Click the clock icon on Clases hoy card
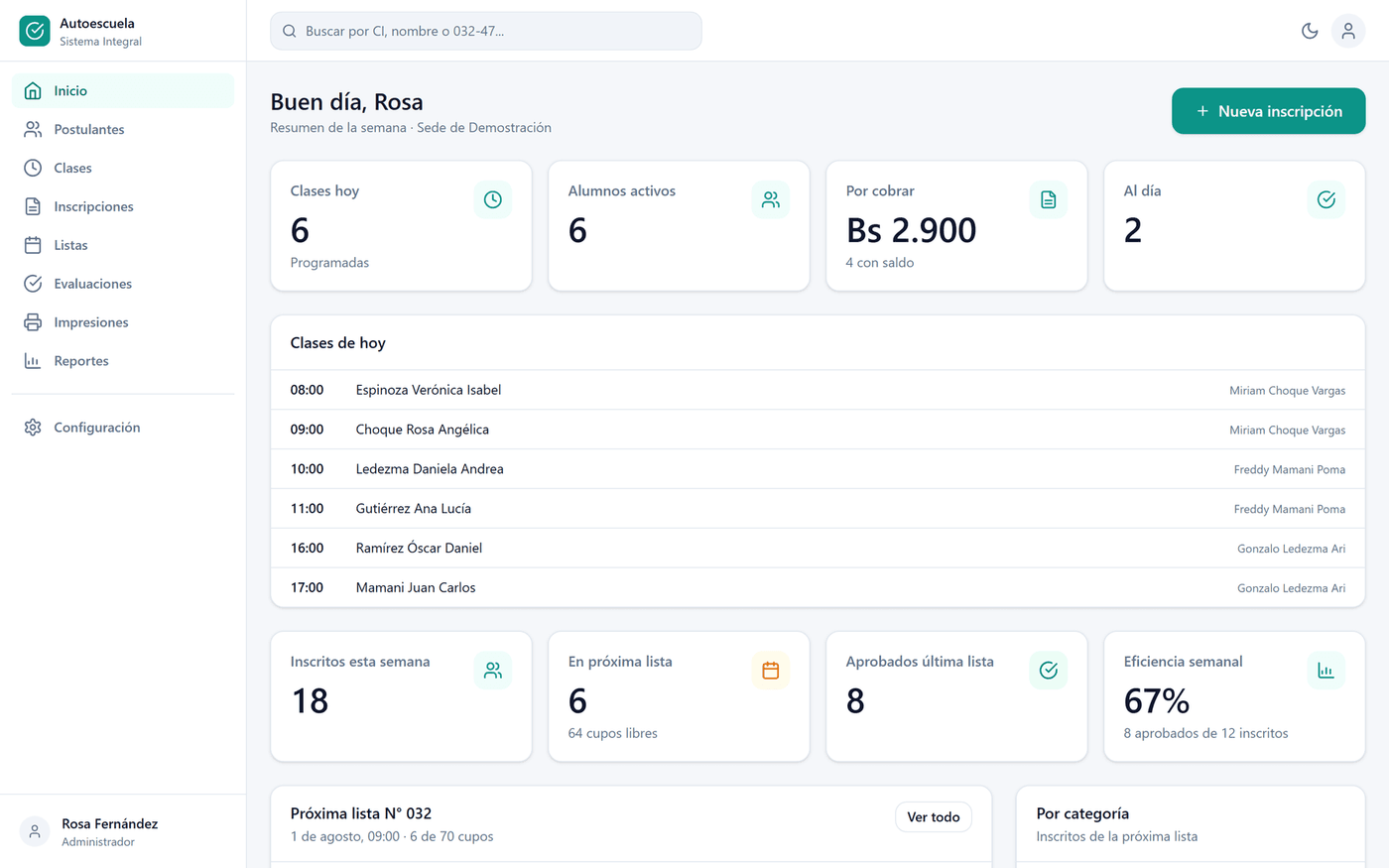The width and height of the screenshot is (1389, 868). coord(493,199)
